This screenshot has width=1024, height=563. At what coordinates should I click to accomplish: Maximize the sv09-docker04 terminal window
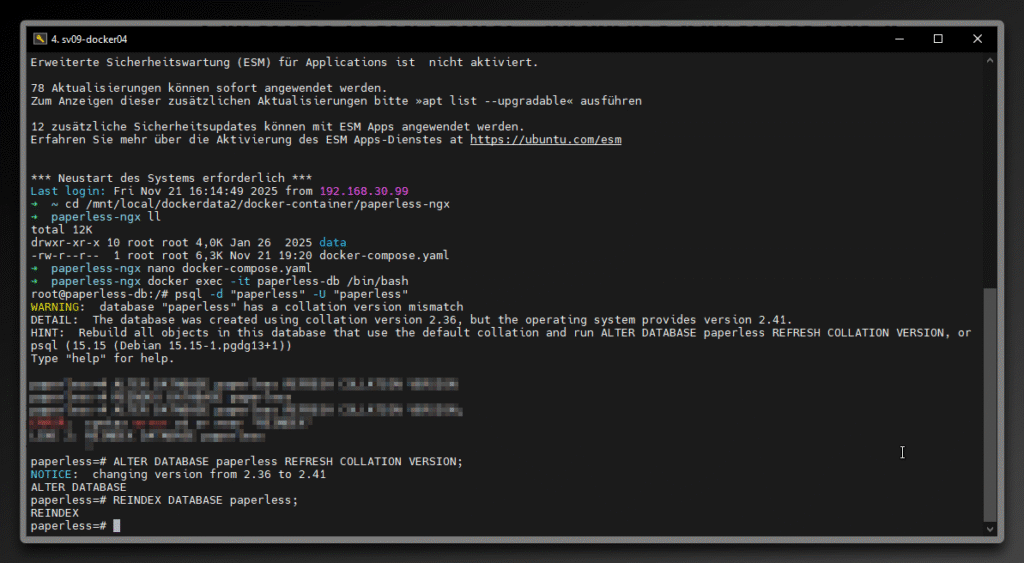(x=938, y=39)
